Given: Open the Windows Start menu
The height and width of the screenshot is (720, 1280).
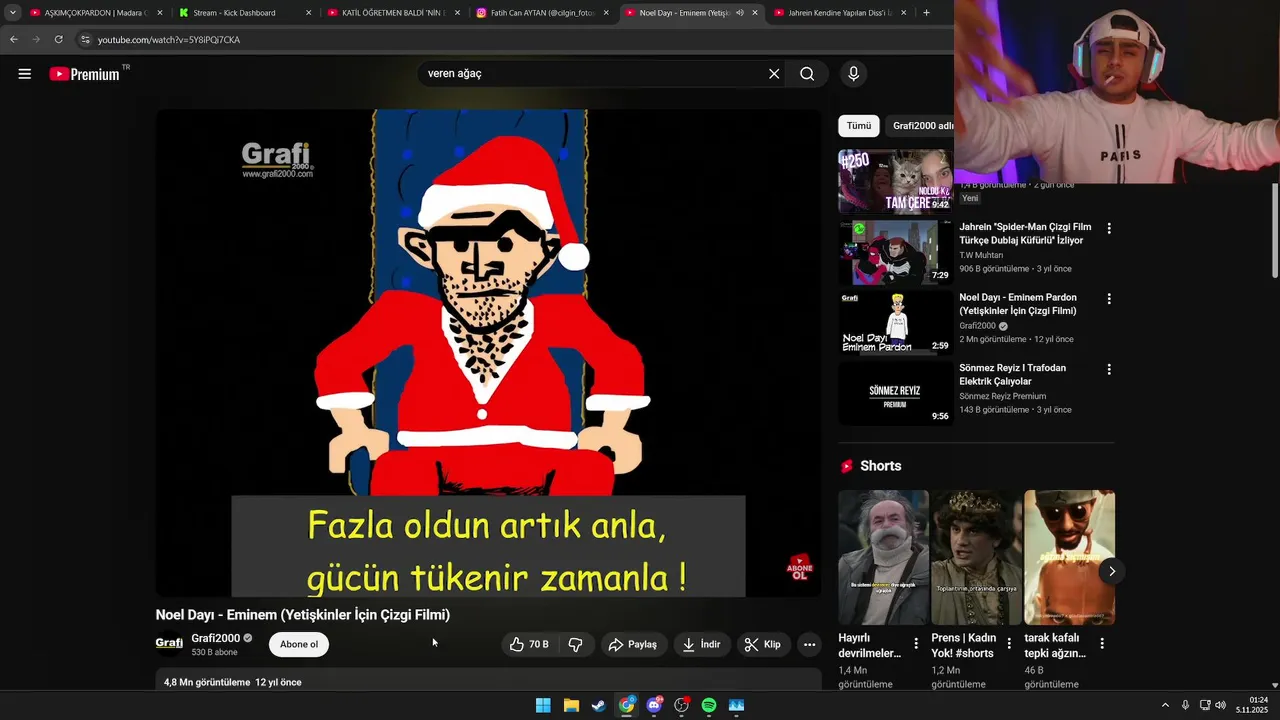Looking at the screenshot, I should click(x=543, y=705).
